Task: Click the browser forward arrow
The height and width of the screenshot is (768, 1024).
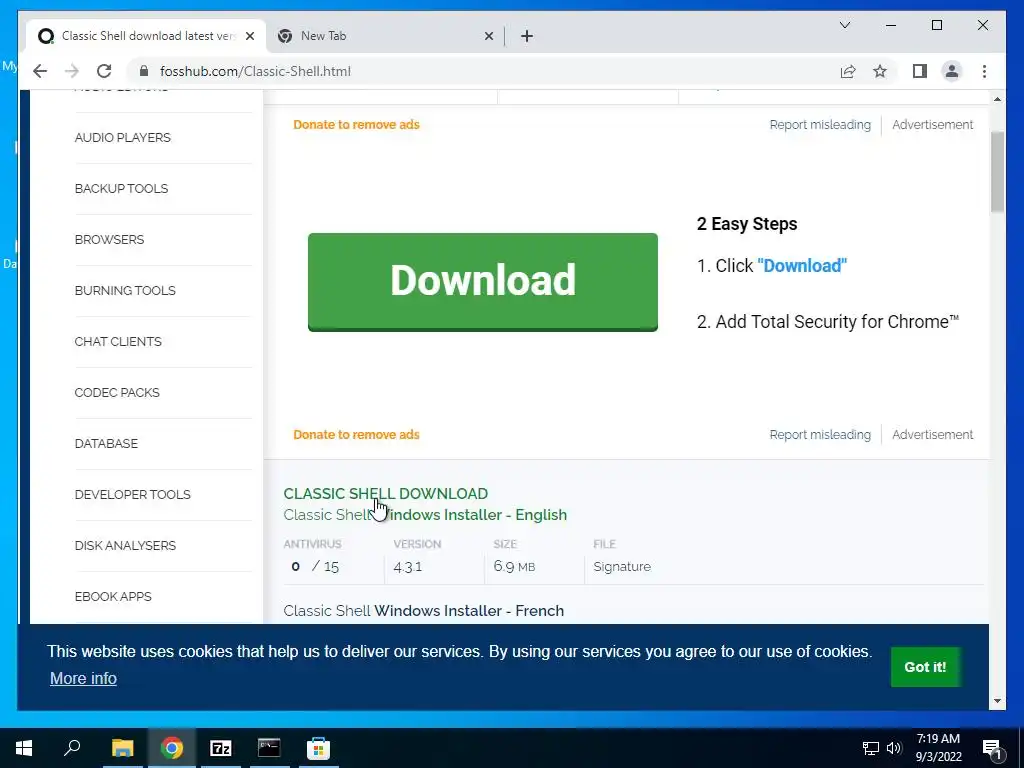Action: coord(72,71)
